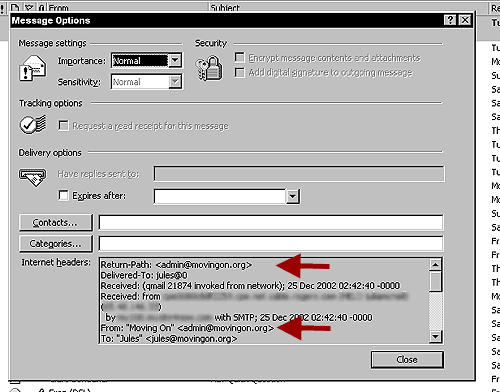Viewport: 500px width, 392px height.
Task: Close the Message Options dialog via Close button
Action: [407, 359]
